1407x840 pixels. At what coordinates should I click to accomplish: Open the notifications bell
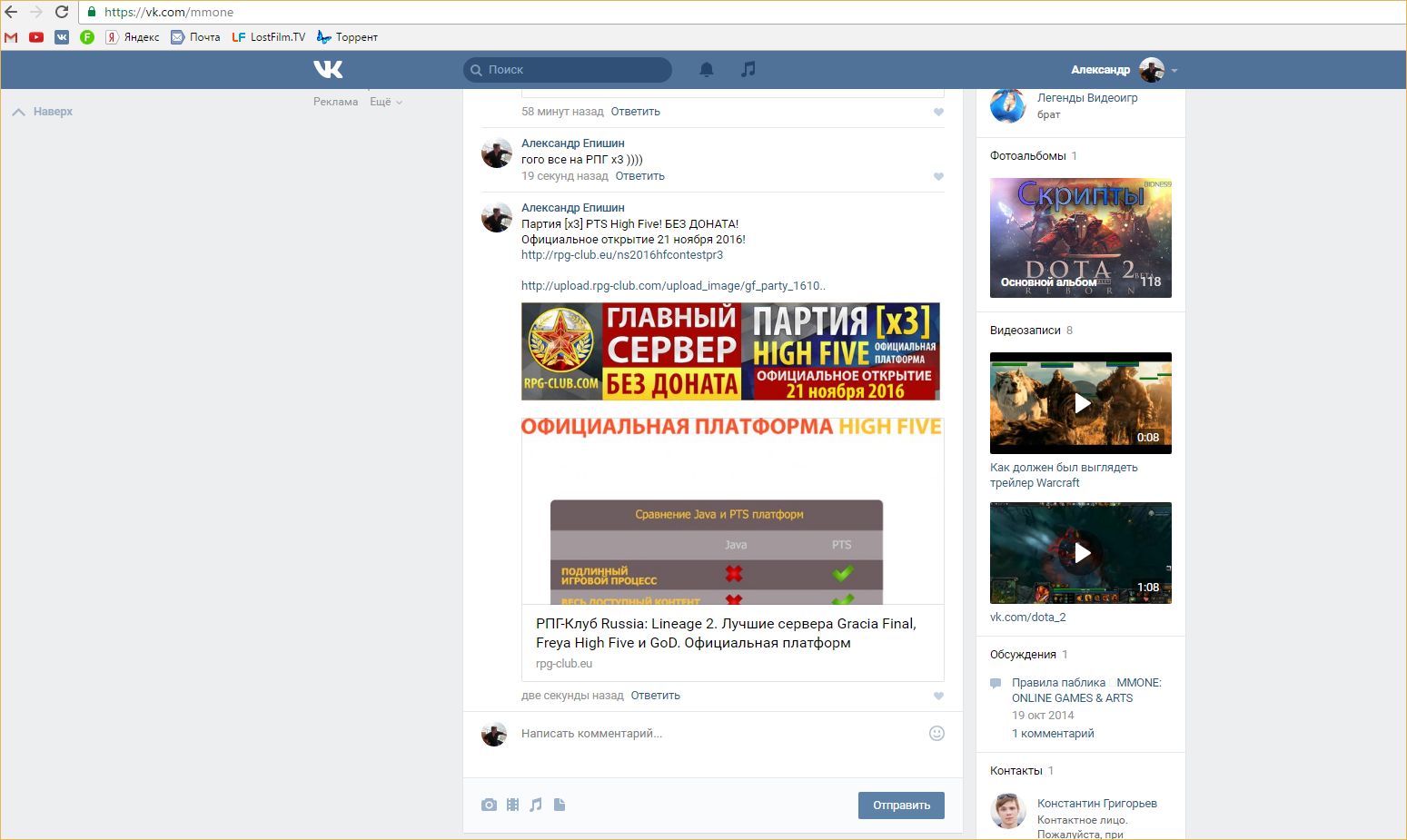pyautogui.click(x=707, y=70)
